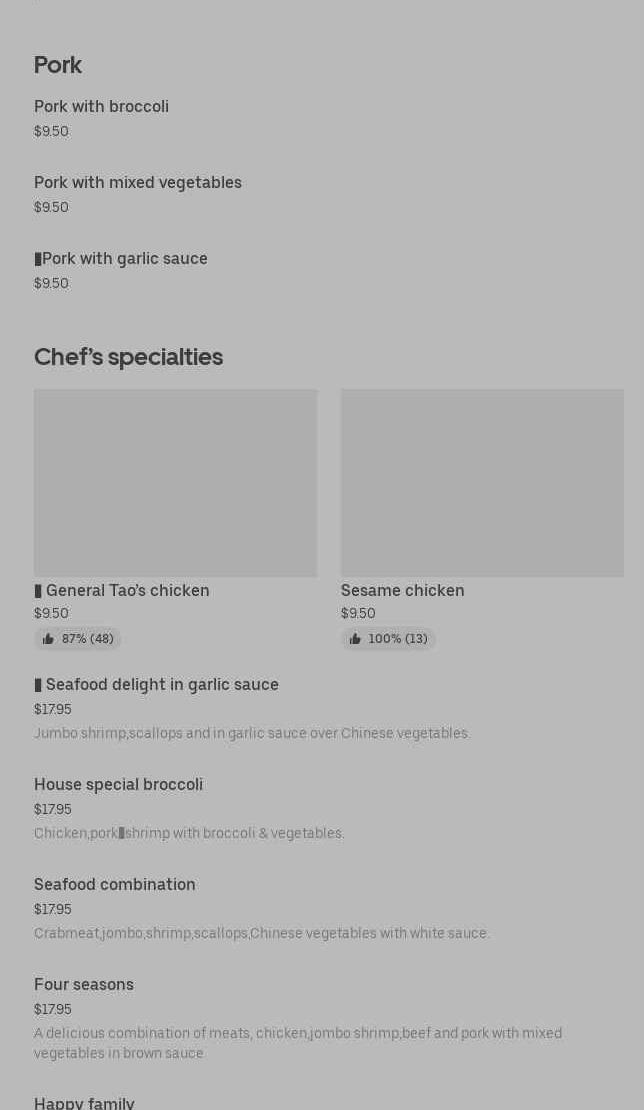The width and height of the screenshot is (644, 1110).
Task: Open Happy family dish
Action: (x=84, y=1102)
